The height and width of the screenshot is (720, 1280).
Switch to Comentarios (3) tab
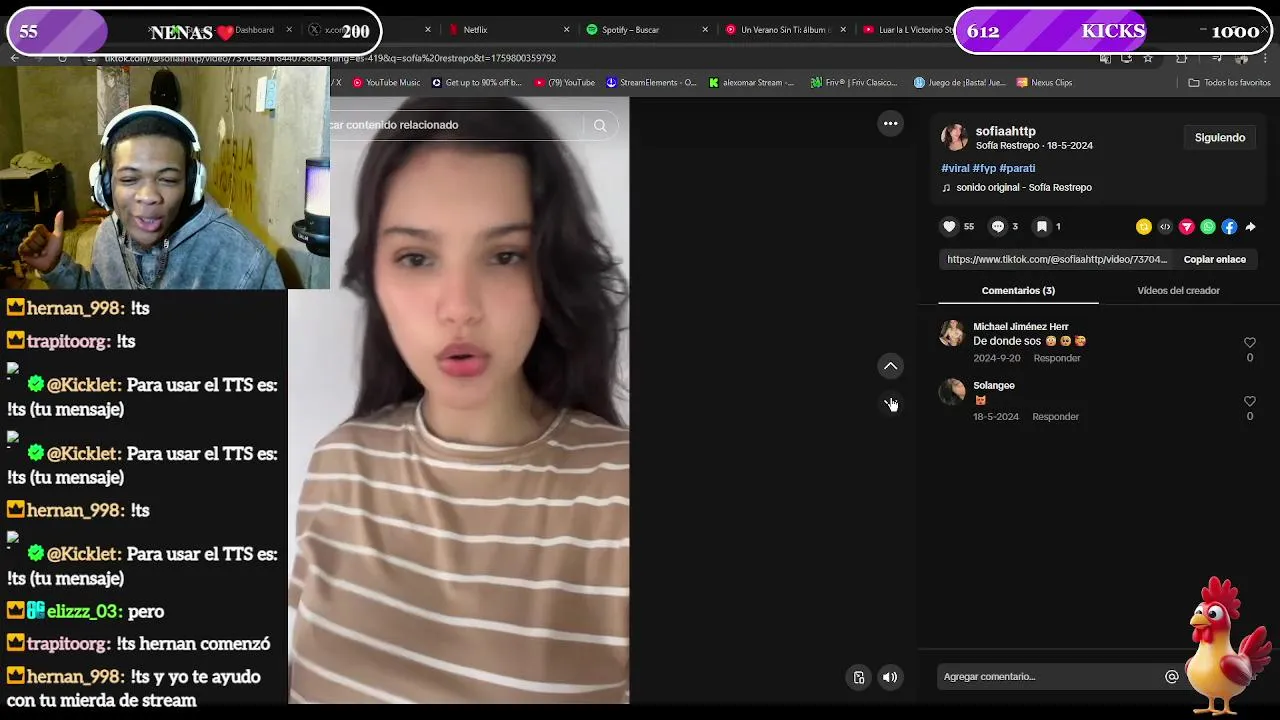coord(1018,291)
